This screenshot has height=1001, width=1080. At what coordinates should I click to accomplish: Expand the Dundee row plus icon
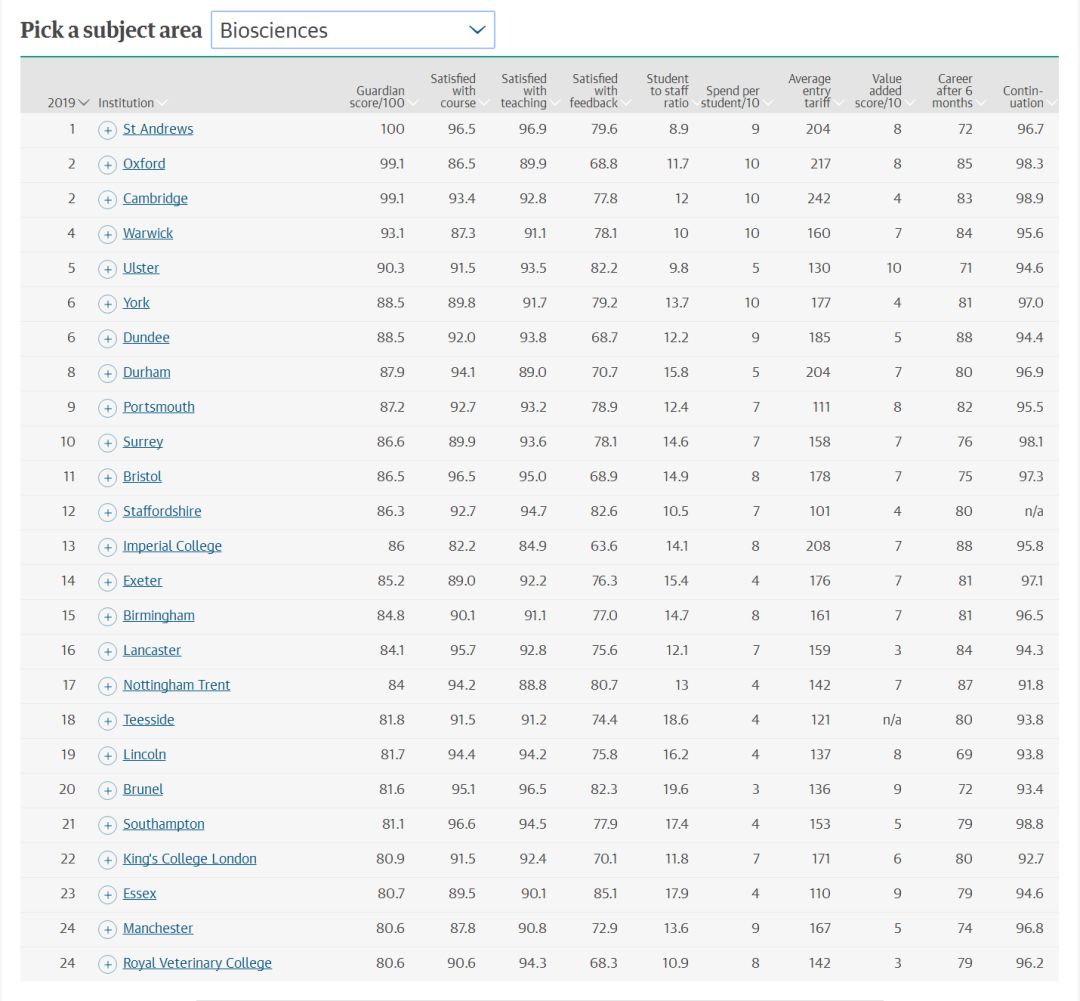point(107,338)
